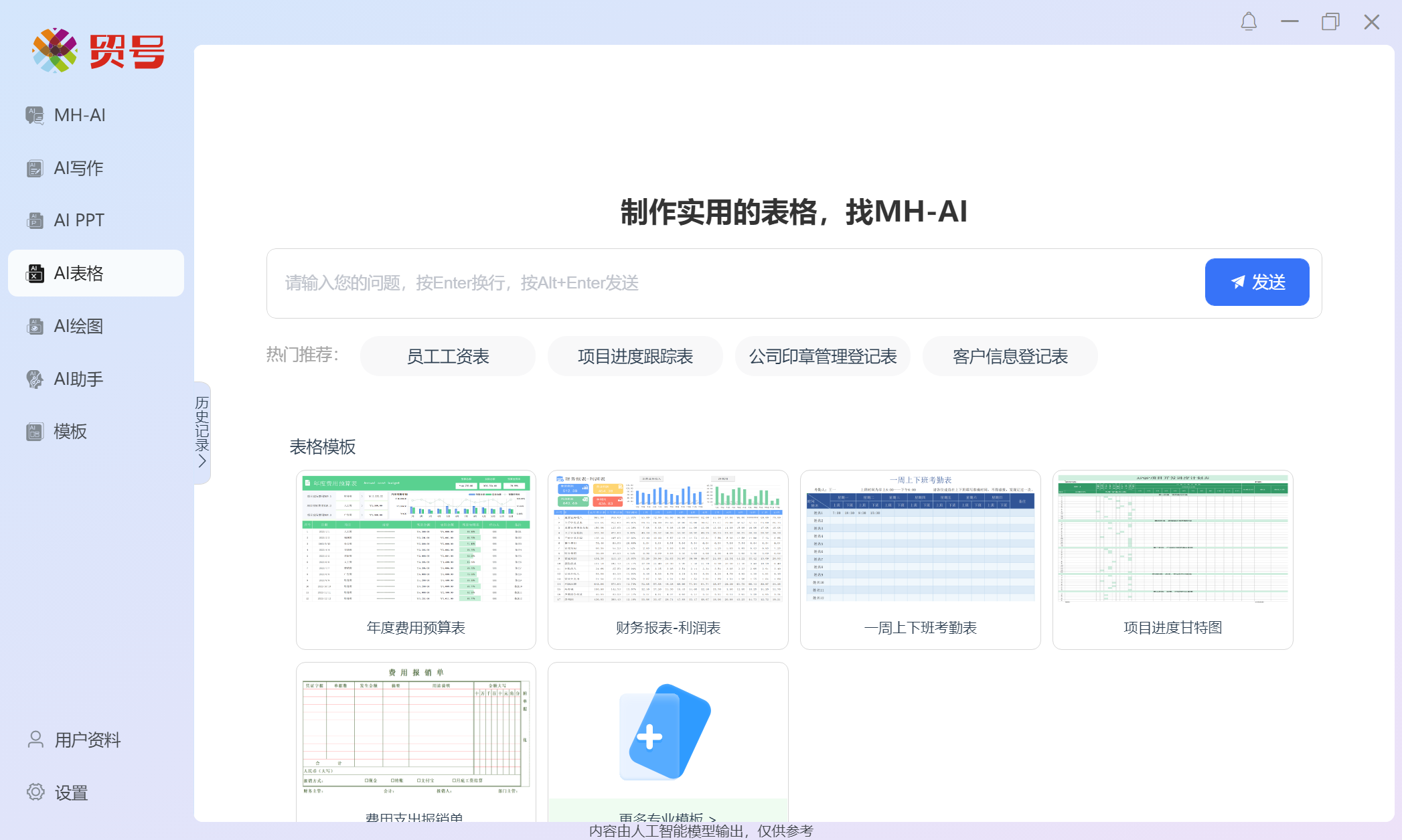Click the 贸号 app logo
The width and height of the screenshot is (1402, 840).
point(98,50)
